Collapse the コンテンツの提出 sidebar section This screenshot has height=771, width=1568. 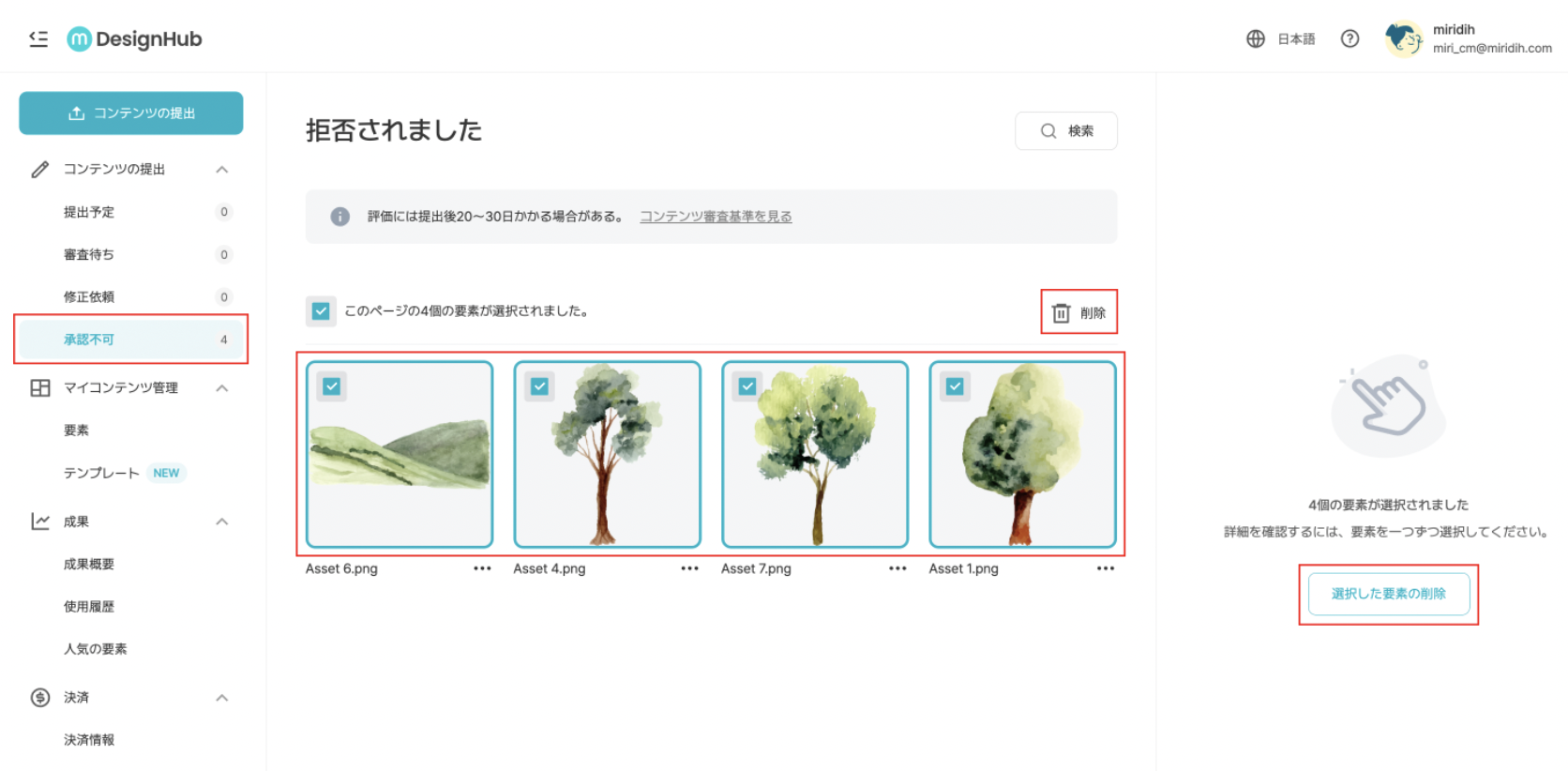pyautogui.click(x=222, y=170)
